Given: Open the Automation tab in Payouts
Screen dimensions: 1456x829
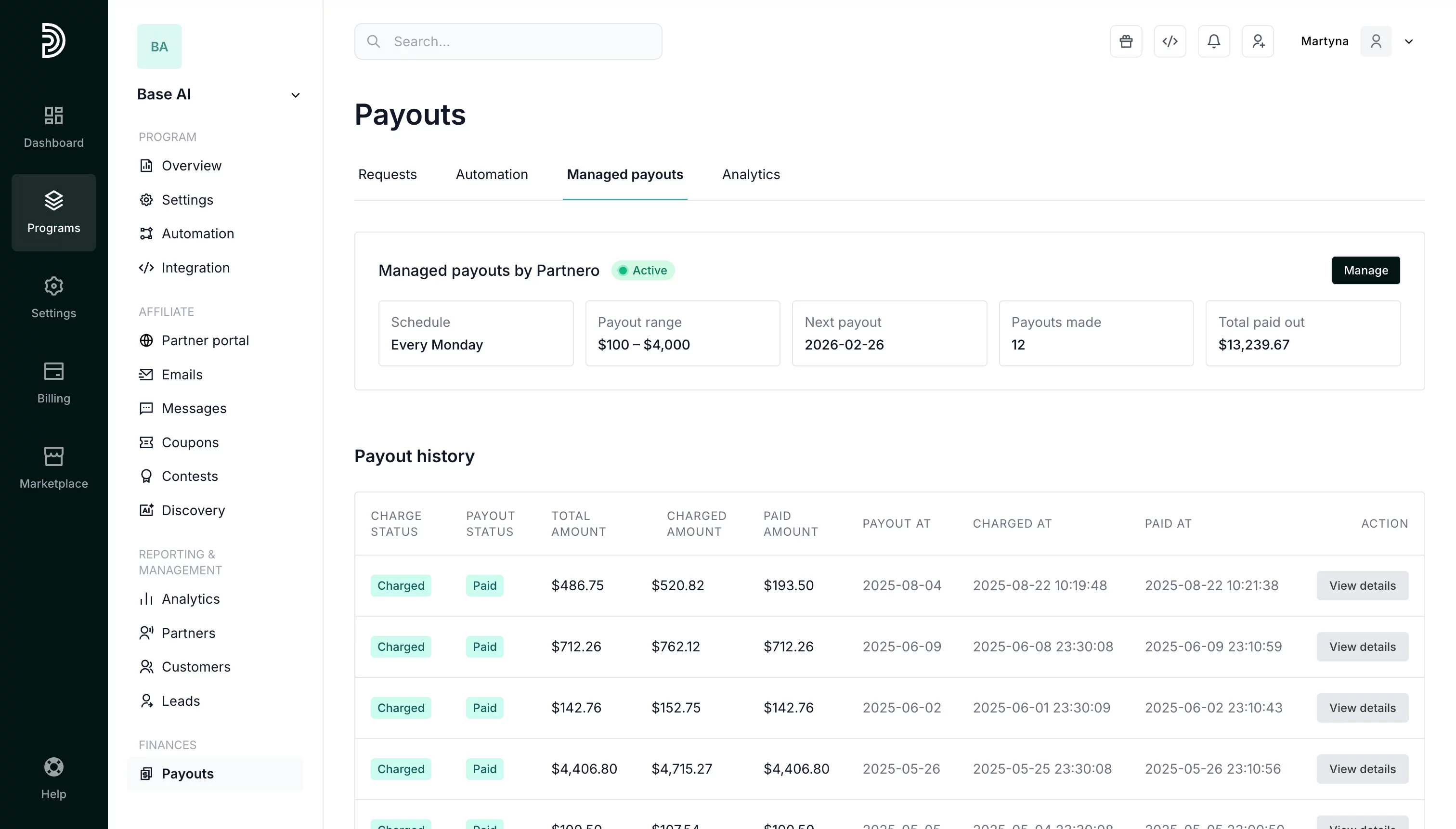Looking at the screenshot, I should [x=492, y=174].
